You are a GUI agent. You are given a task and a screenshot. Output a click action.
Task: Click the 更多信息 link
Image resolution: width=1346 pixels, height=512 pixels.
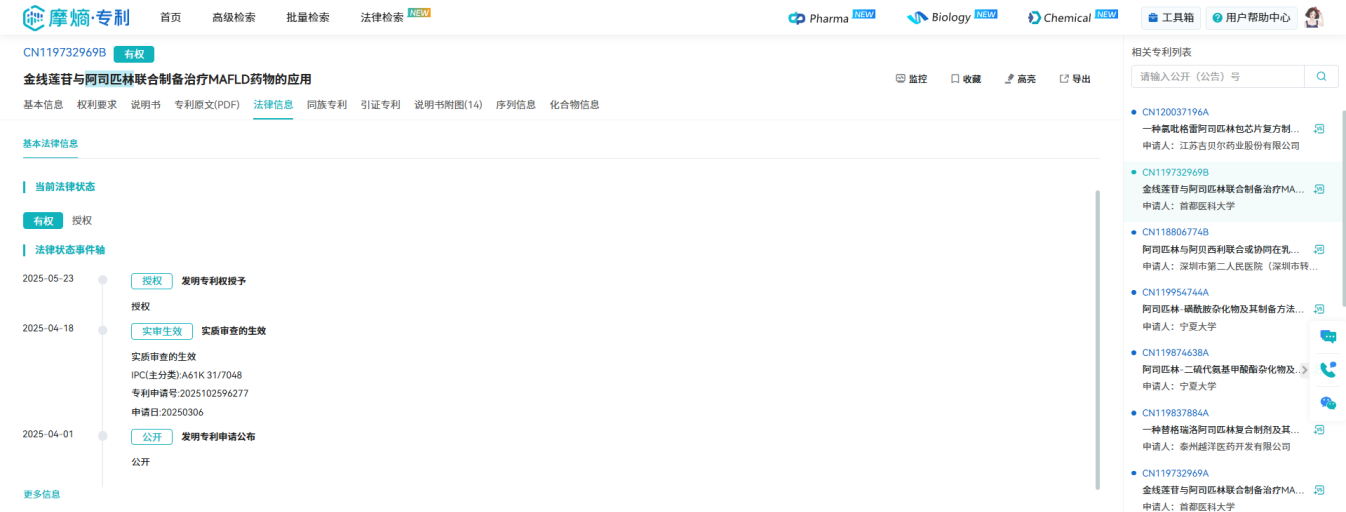tap(42, 494)
